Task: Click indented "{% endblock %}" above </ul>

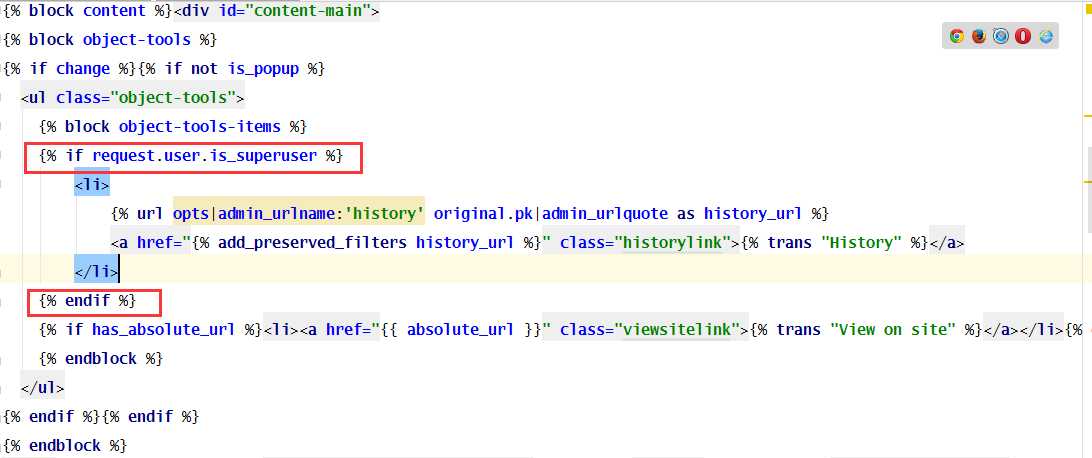Action: [101, 358]
